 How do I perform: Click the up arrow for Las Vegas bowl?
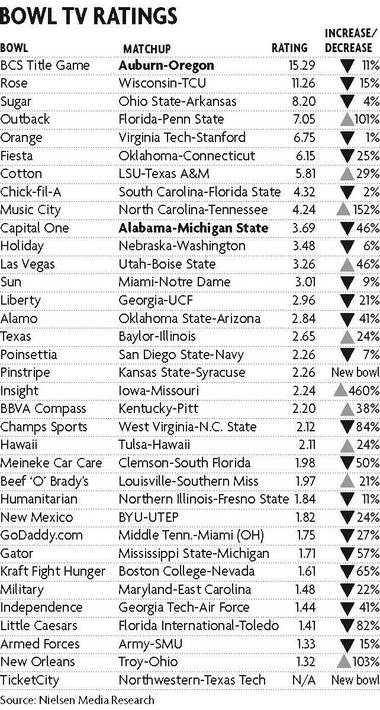coord(347,264)
